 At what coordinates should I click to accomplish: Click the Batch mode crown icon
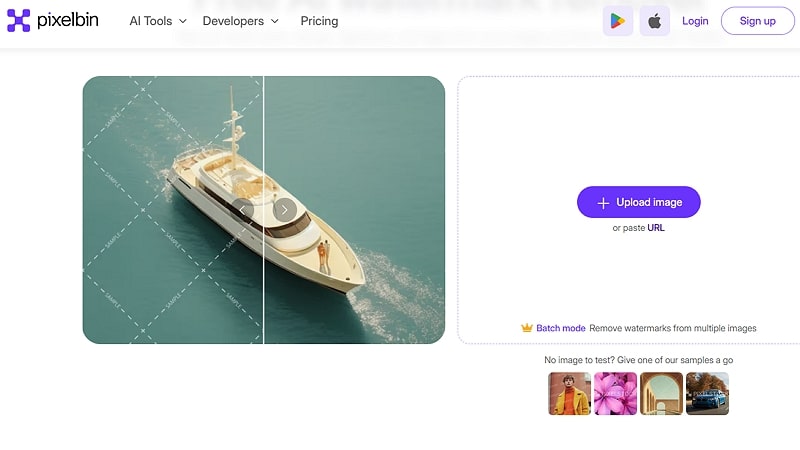[526, 328]
